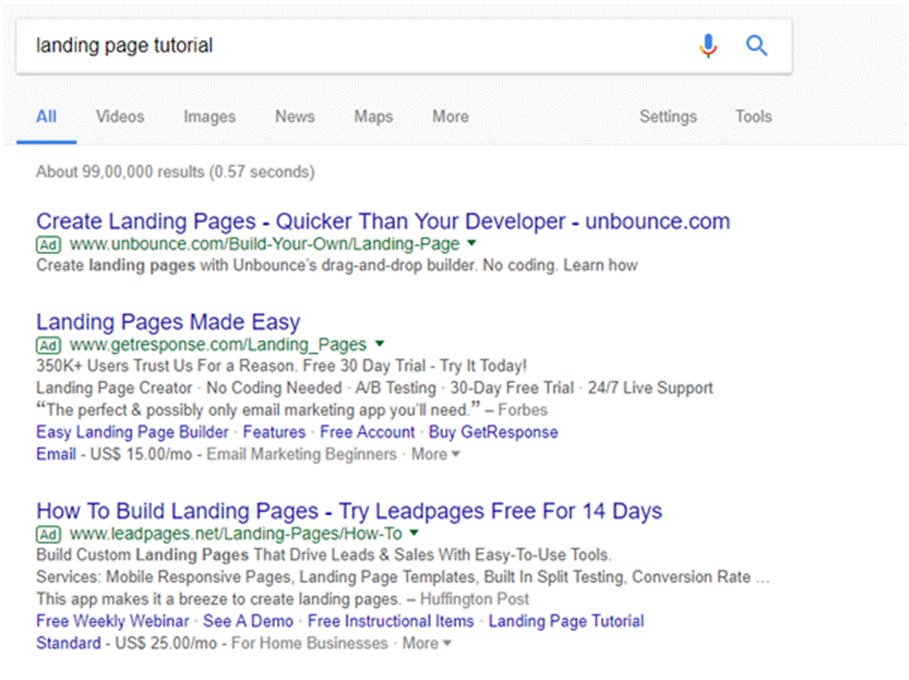Open the Settings menu
This screenshot has height=680, width=909.
[668, 117]
